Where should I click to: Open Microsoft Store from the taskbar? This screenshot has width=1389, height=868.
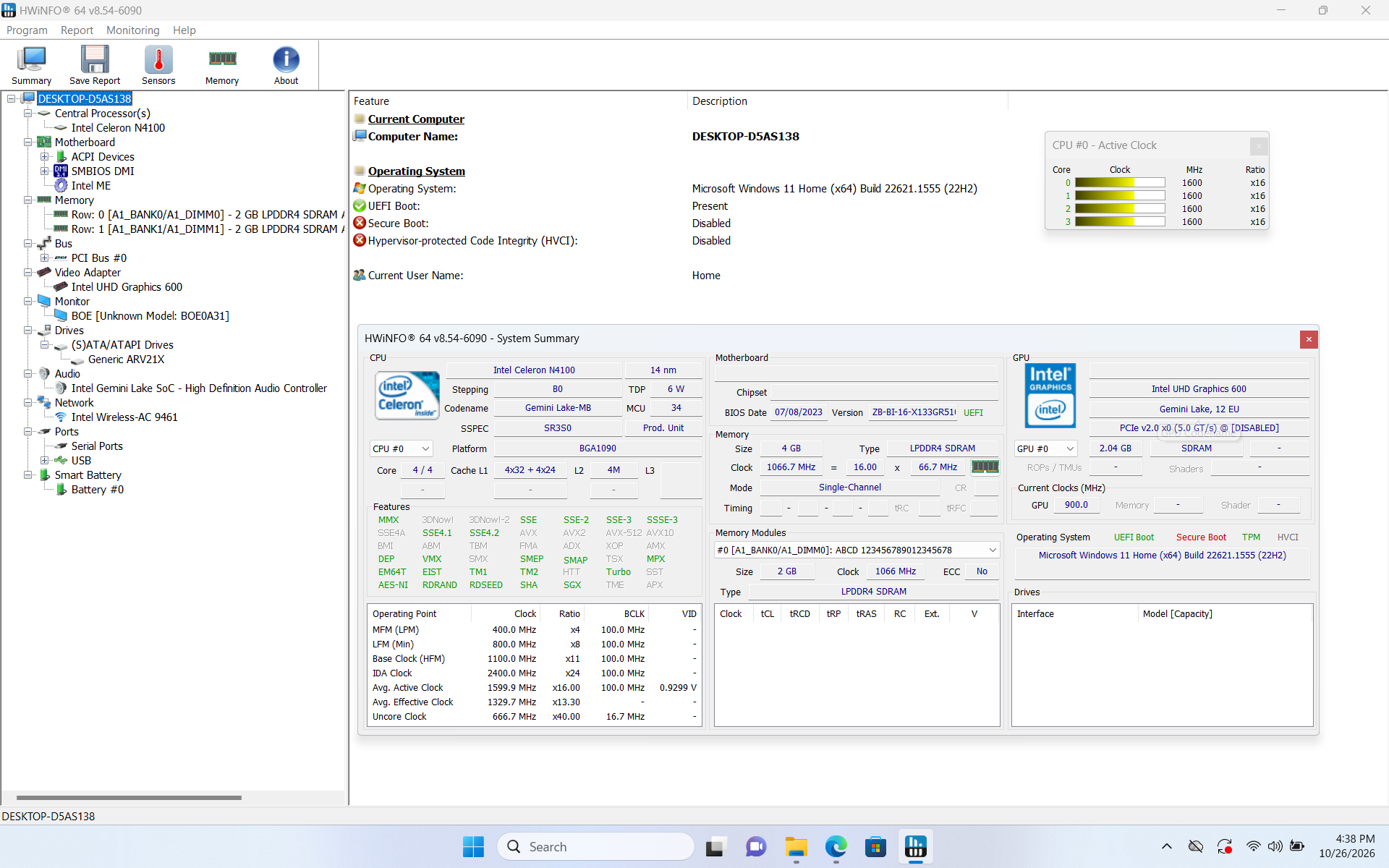875,846
